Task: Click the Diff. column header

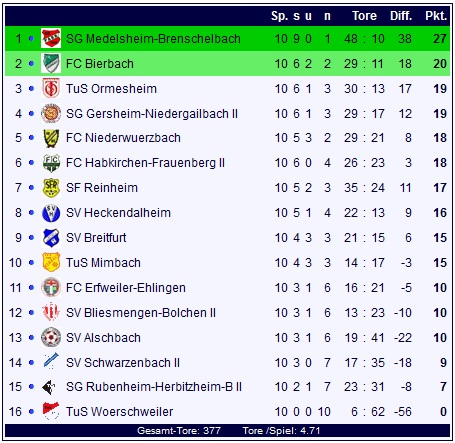Action: [401, 16]
